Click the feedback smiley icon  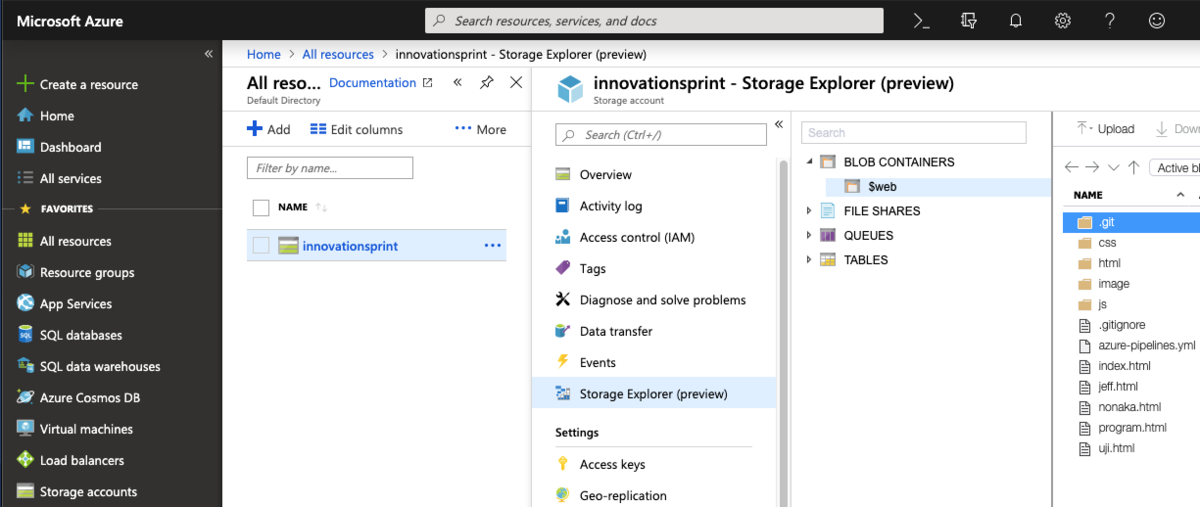(x=1157, y=21)
